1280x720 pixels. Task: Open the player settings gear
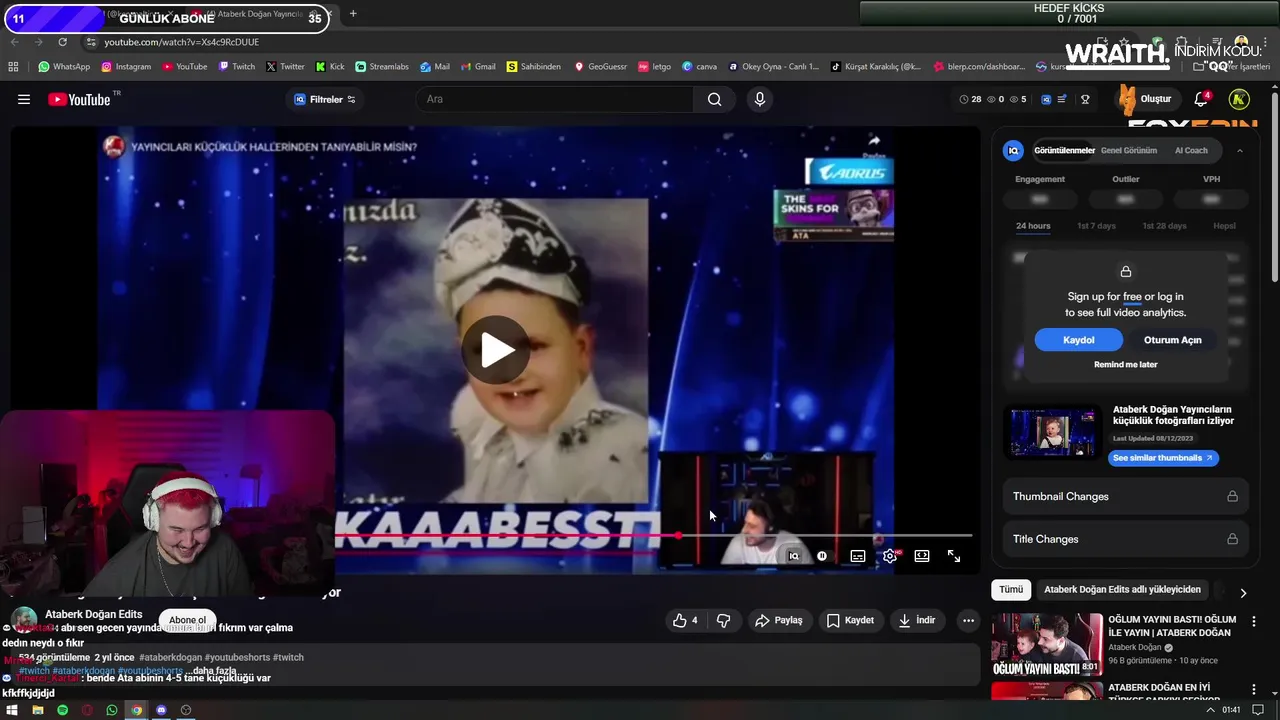[x=889, y=556]
